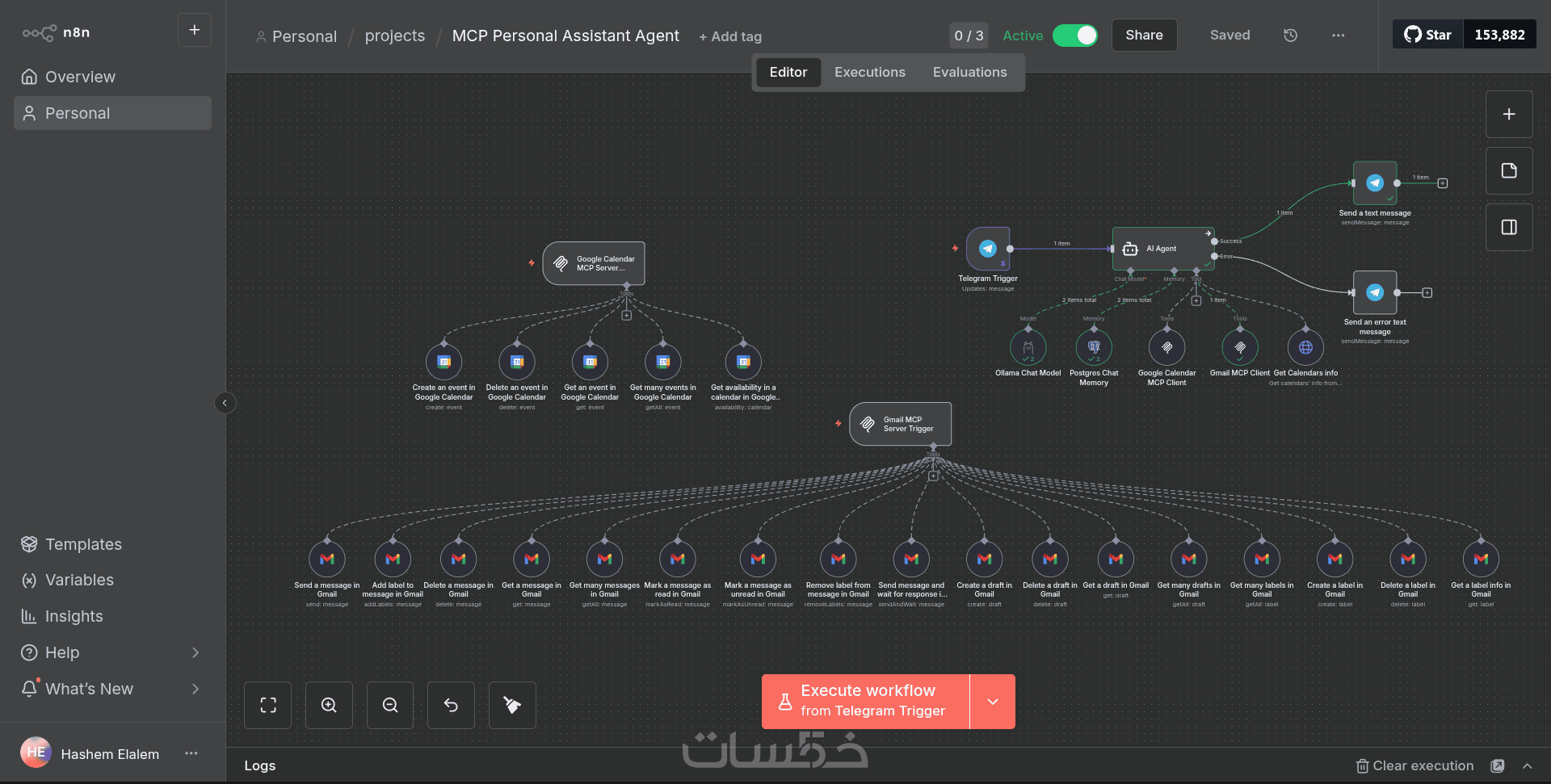Open Create an event in Google Calendar node
Viewport: 1551px width, 784px height.
point(444,363)
